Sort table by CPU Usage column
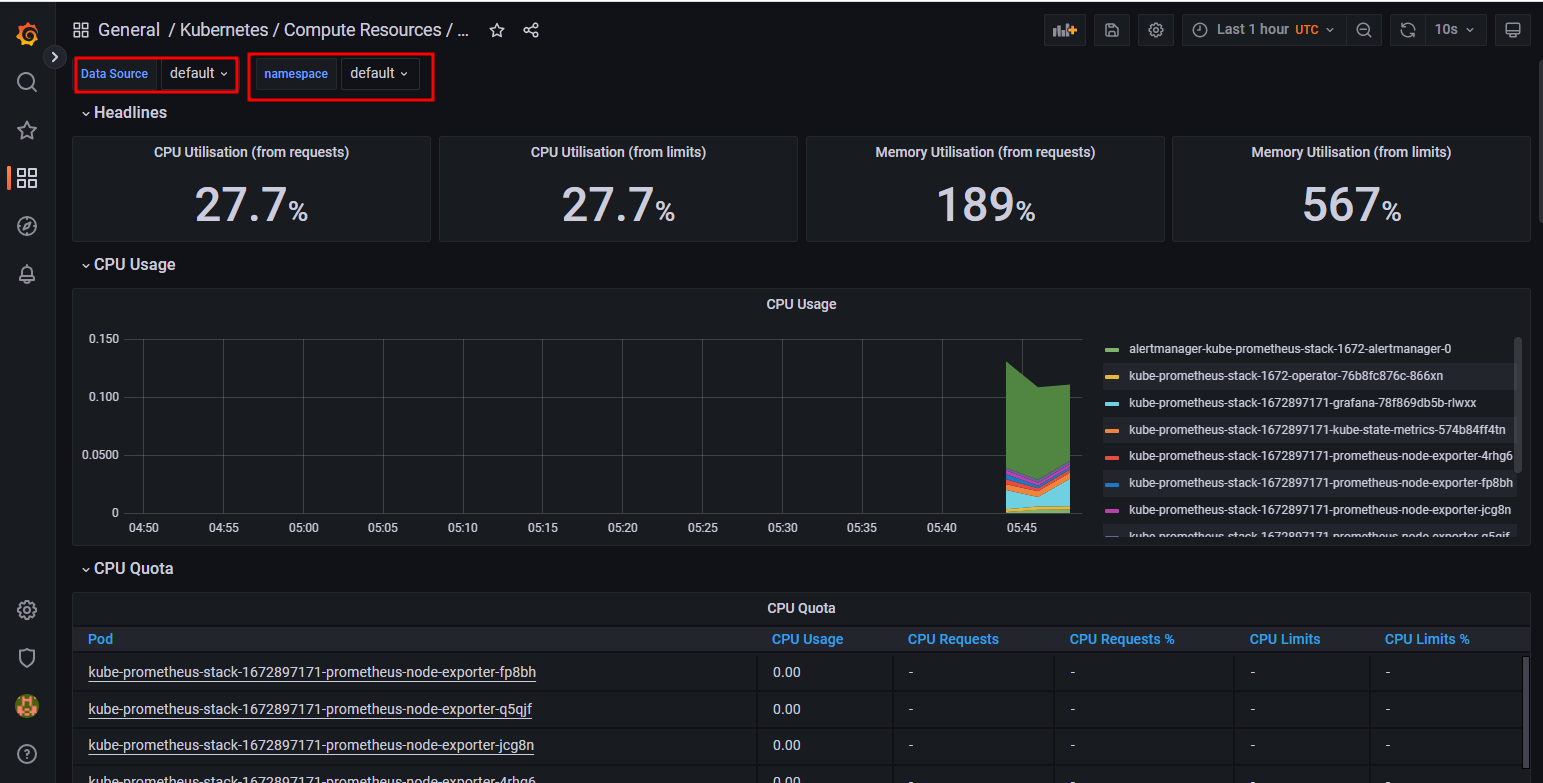Viewport: 1543px width, 783px height. coord(807,639)
